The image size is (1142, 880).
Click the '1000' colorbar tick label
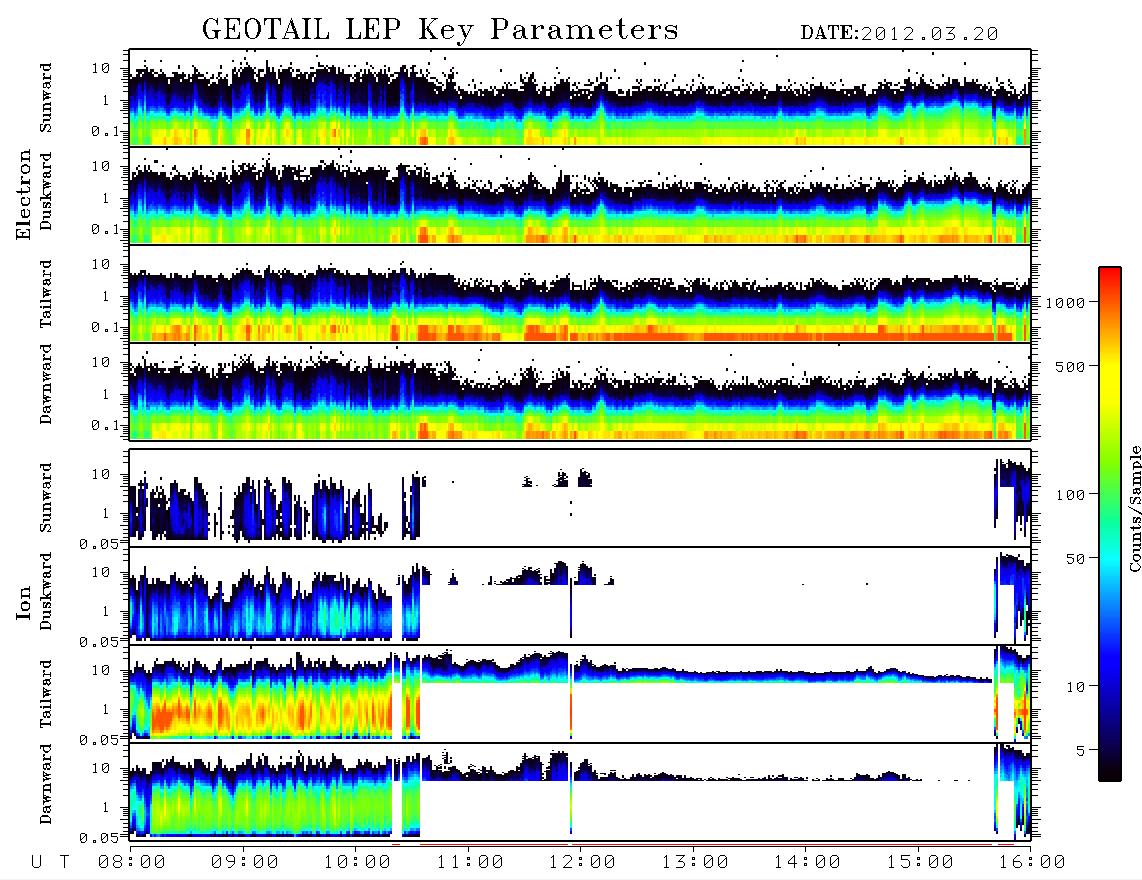point(1066,302)
